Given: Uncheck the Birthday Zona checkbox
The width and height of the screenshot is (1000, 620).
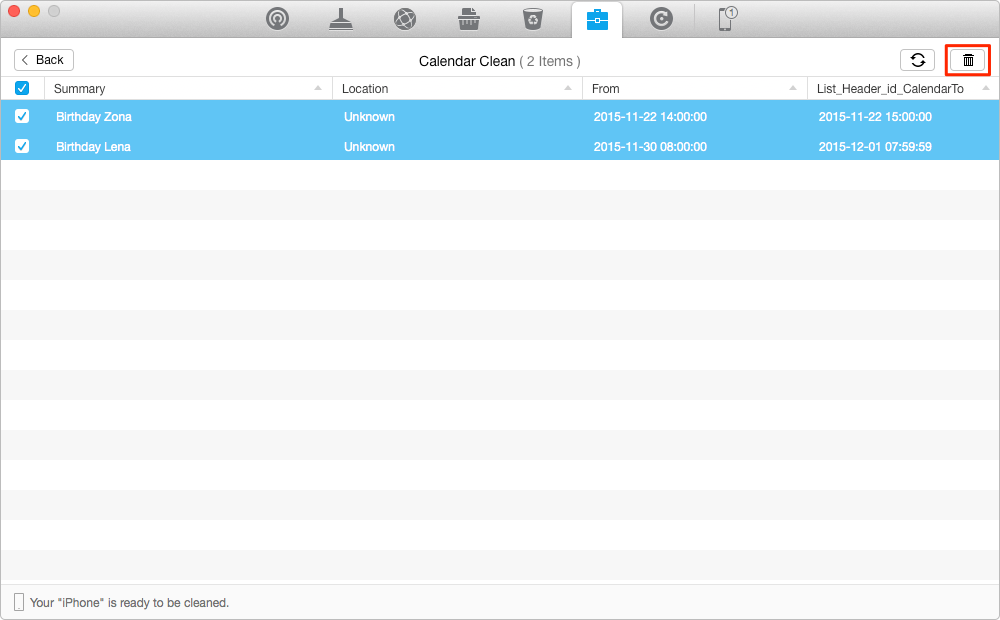Looking at the screenshot, I should pyautogui.click(x=22, y=116).
